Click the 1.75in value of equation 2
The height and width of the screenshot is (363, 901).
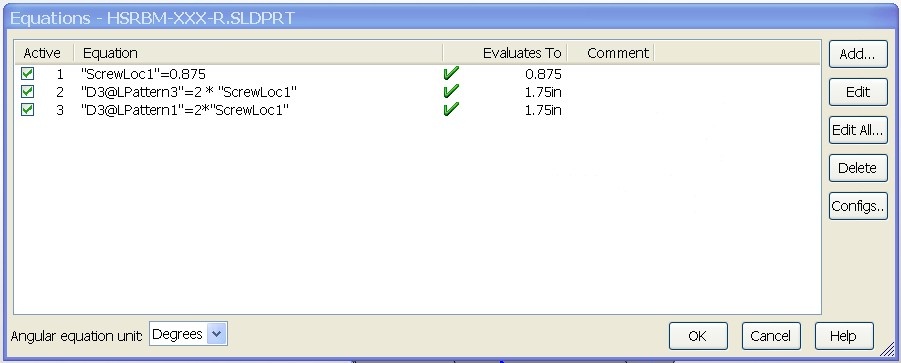[543, 92]
